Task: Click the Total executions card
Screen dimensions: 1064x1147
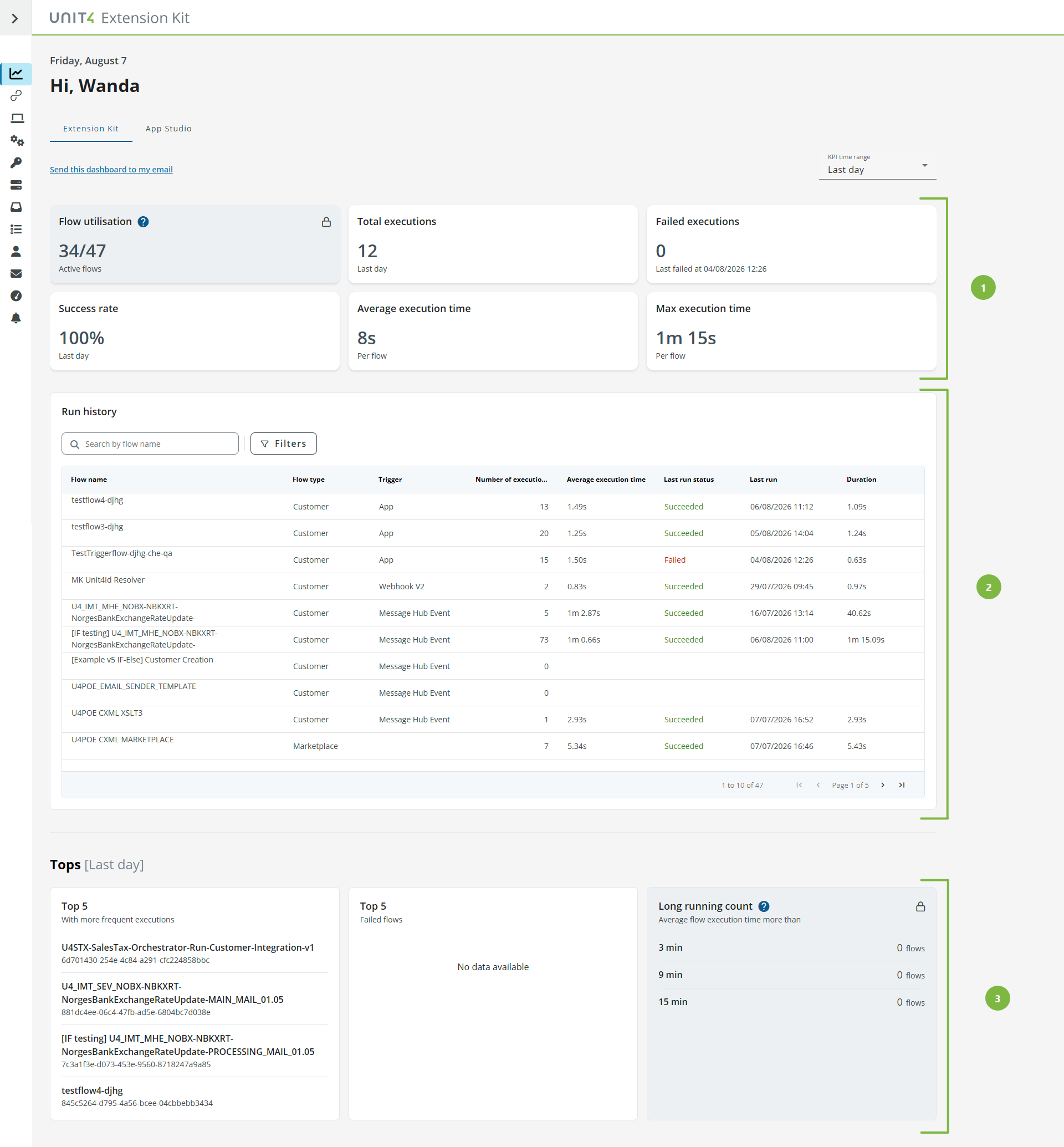Action: [x=493, y=244]
